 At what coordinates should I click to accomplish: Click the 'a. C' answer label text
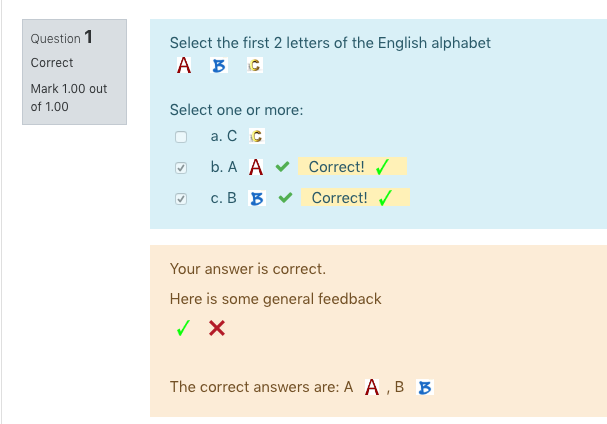click(224, 136)
